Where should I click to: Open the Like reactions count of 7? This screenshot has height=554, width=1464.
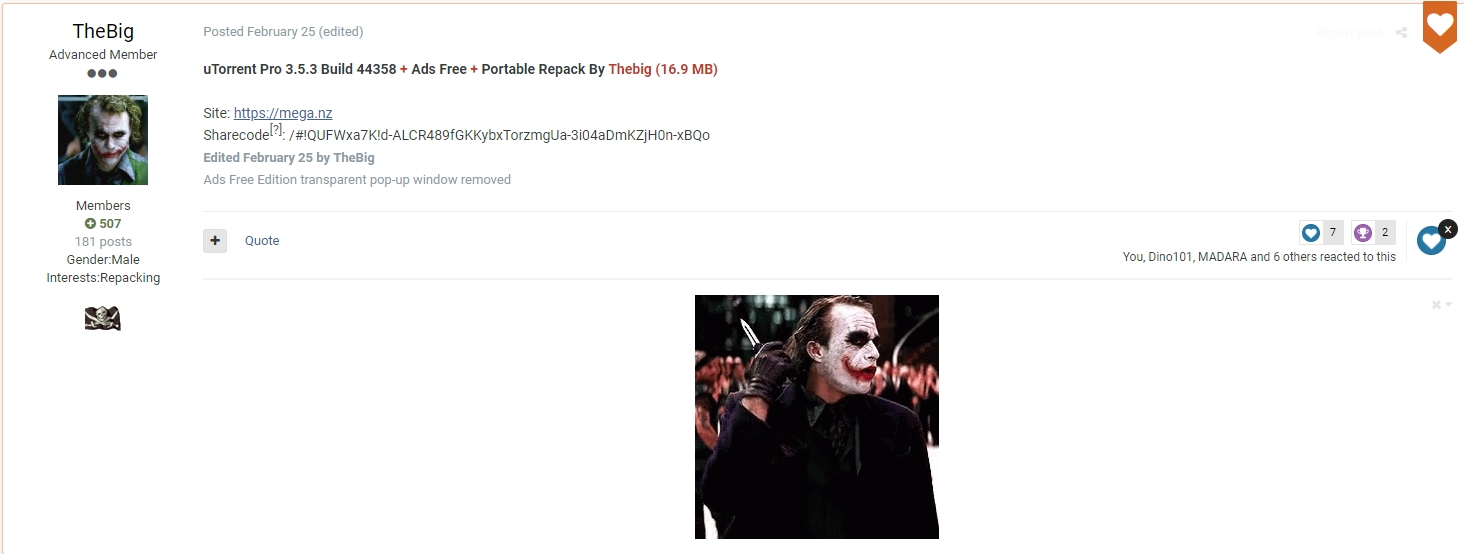tap(1321, 233)
